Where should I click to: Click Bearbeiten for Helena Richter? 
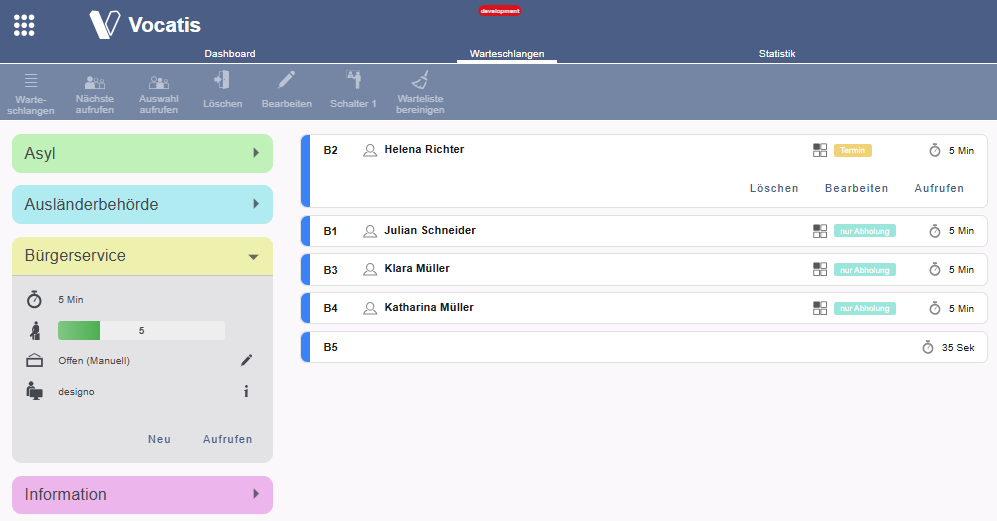[x=856, y=188]
